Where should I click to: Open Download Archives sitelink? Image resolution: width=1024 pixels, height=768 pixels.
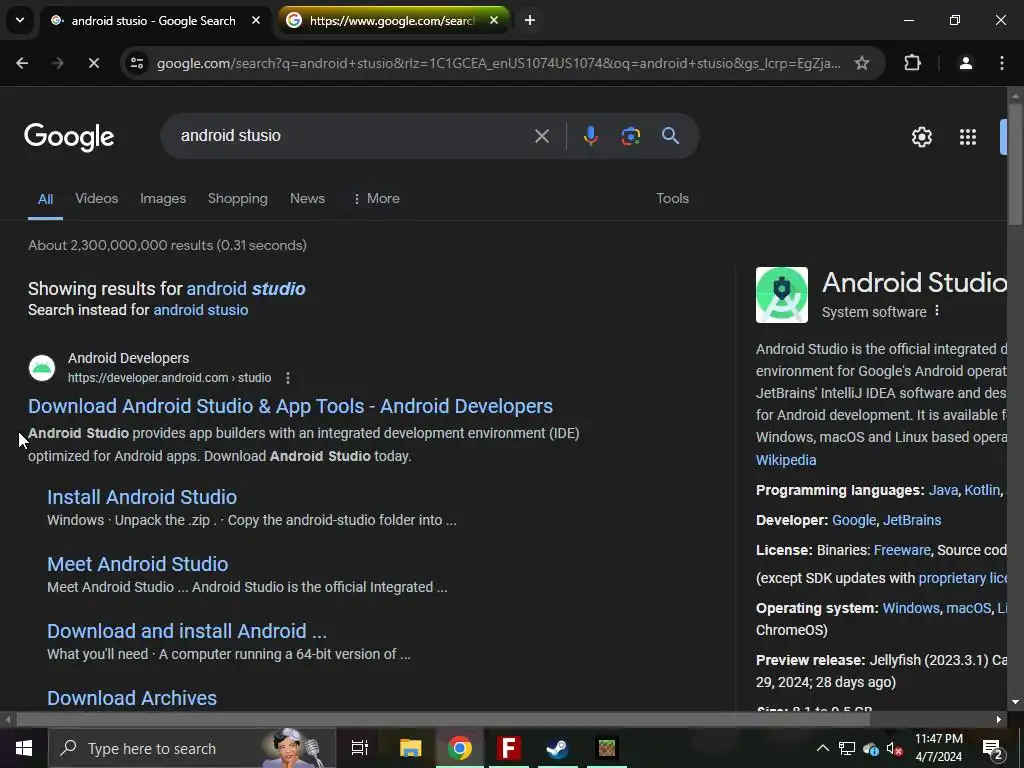(132, 698)
